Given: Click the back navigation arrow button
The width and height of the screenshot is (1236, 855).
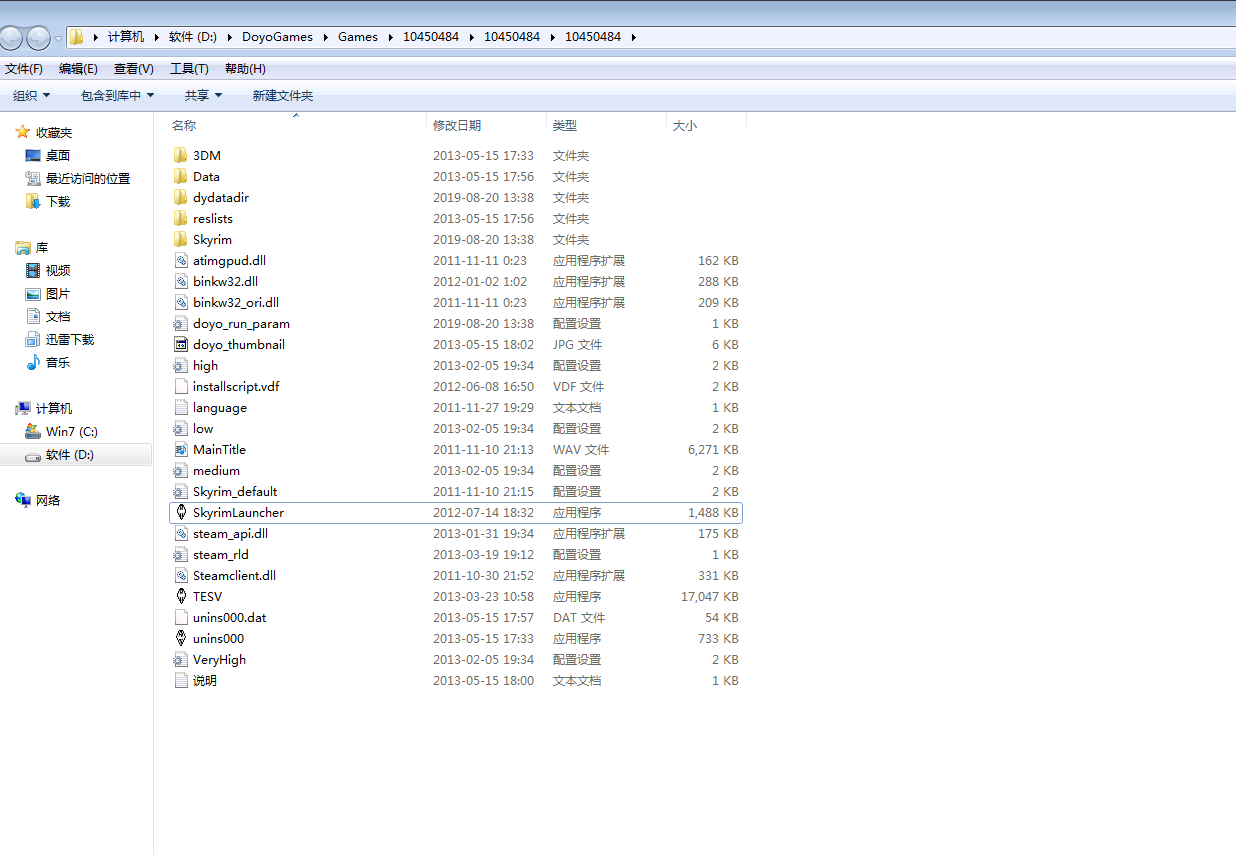Looking at the screenshot, I should pos(10,37).
